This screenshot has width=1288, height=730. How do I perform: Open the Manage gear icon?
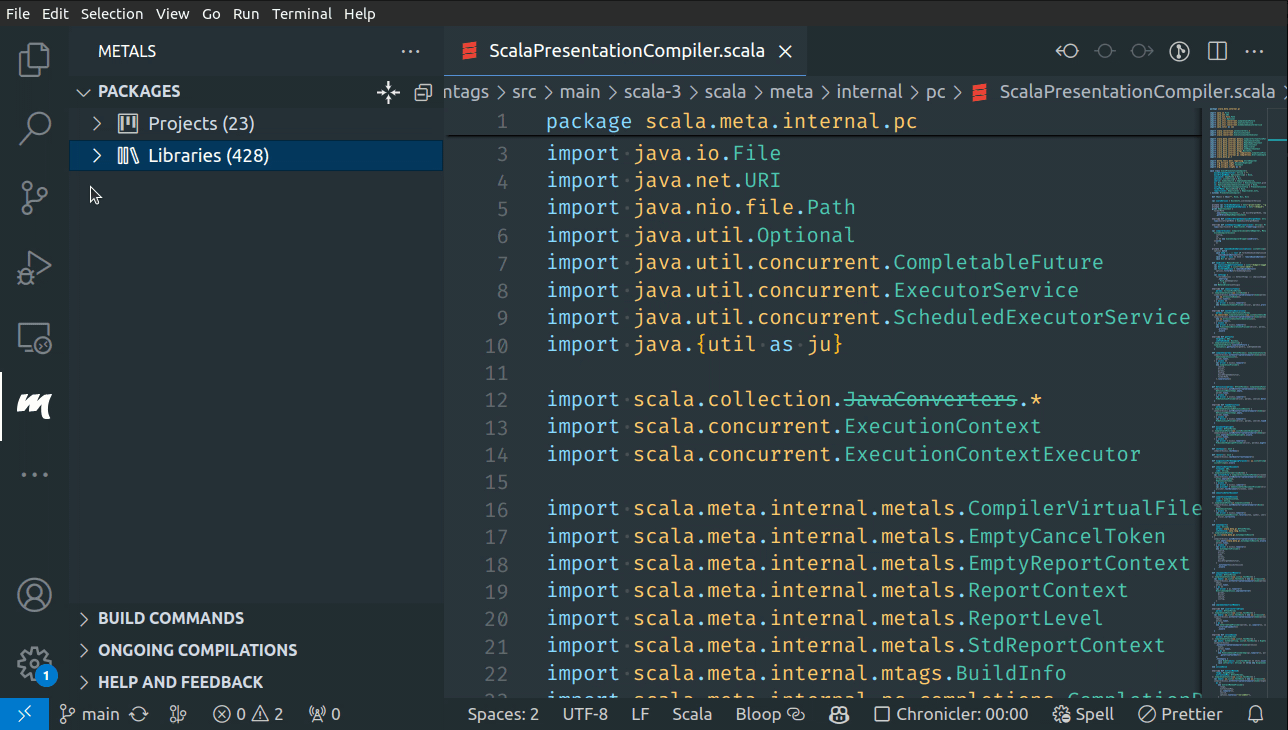[34, 664]
